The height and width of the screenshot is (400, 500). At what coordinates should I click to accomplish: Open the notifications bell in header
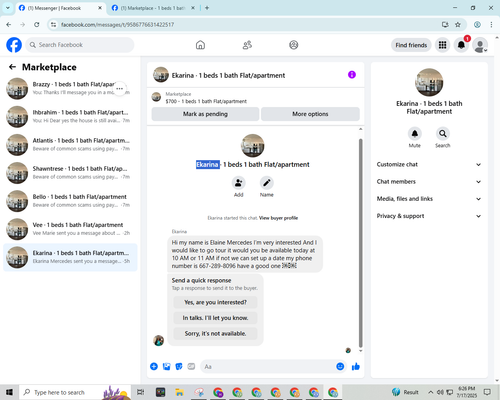pyautogui.click(x=461, y=45)
